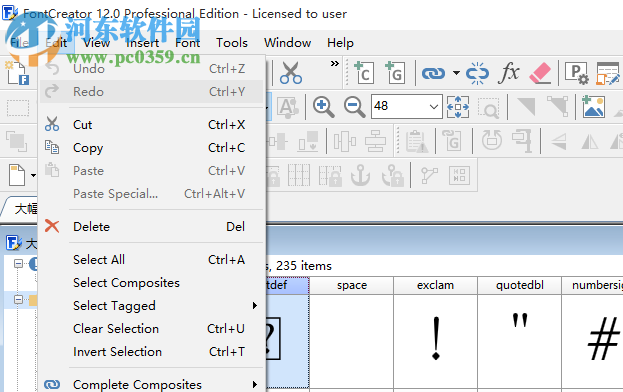Viewport: 623px width, 392px height.
Task: Choose Select Composites menu entry
Action: pos(151,283)
